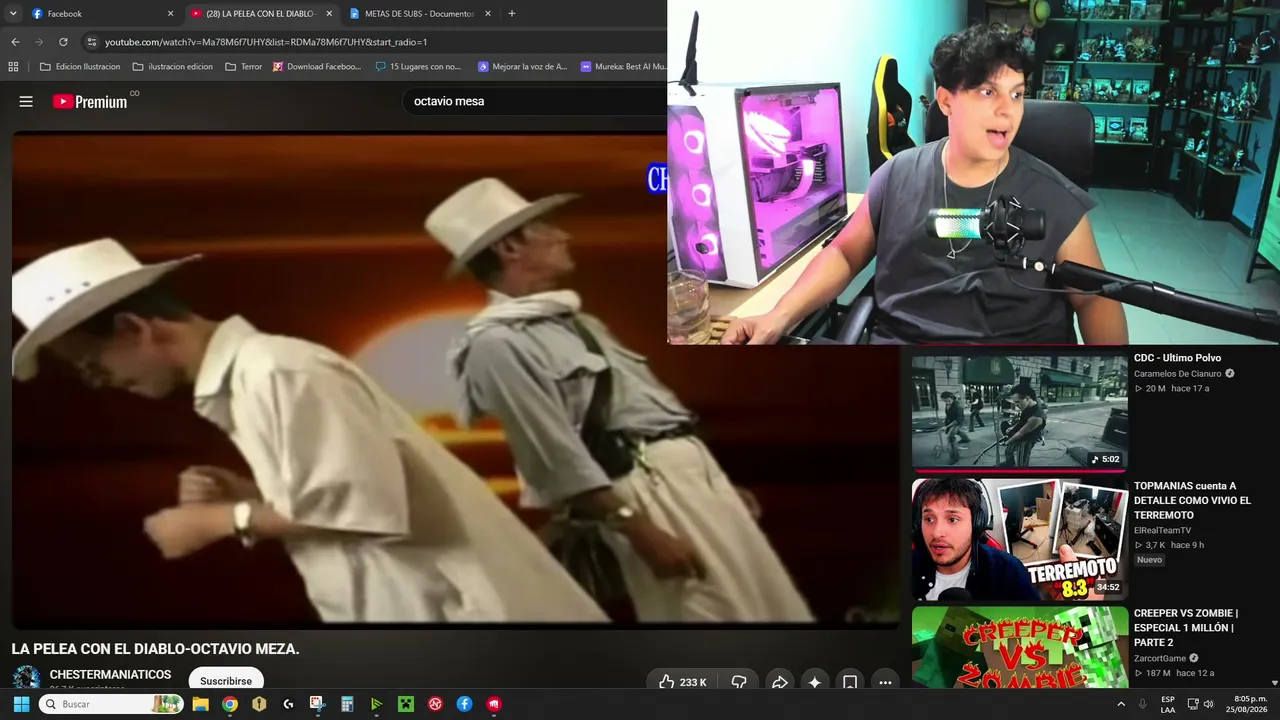Open the gold keyhole app in taskbar
This screenshot has width=1280, height=720.
(x=259, y=704)
